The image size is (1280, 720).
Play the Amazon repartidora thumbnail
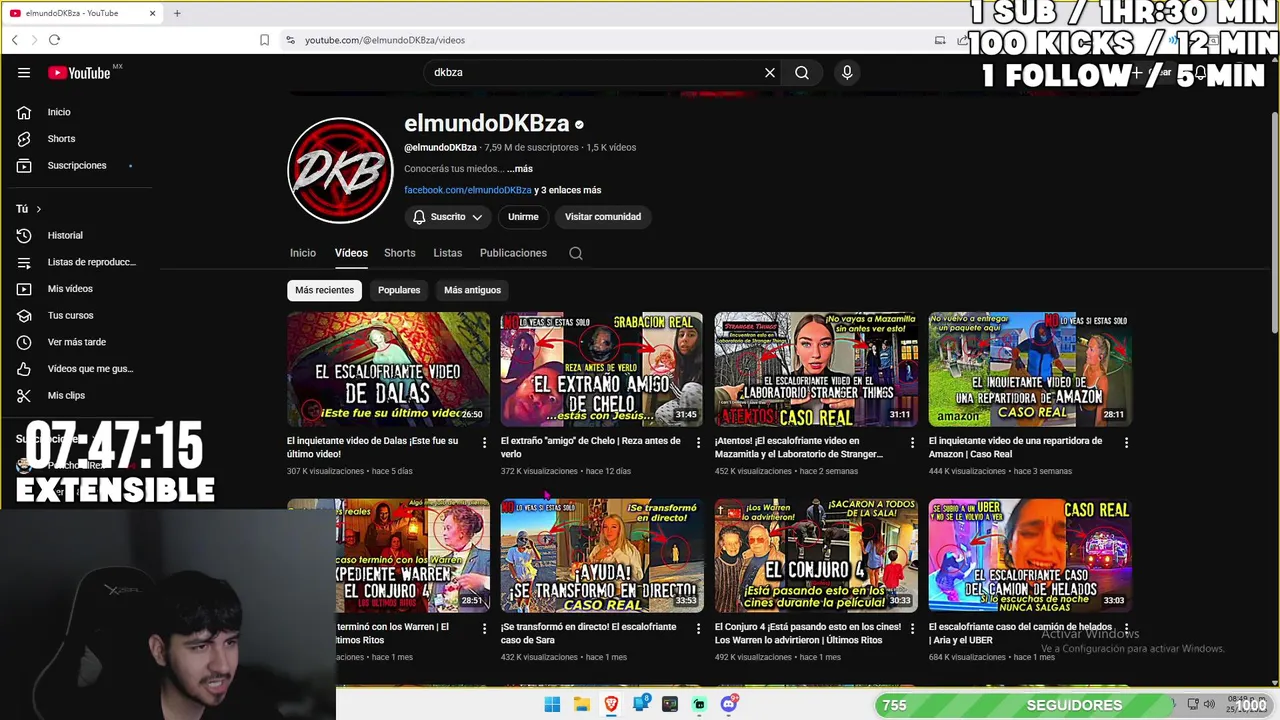coord(1030,369)
